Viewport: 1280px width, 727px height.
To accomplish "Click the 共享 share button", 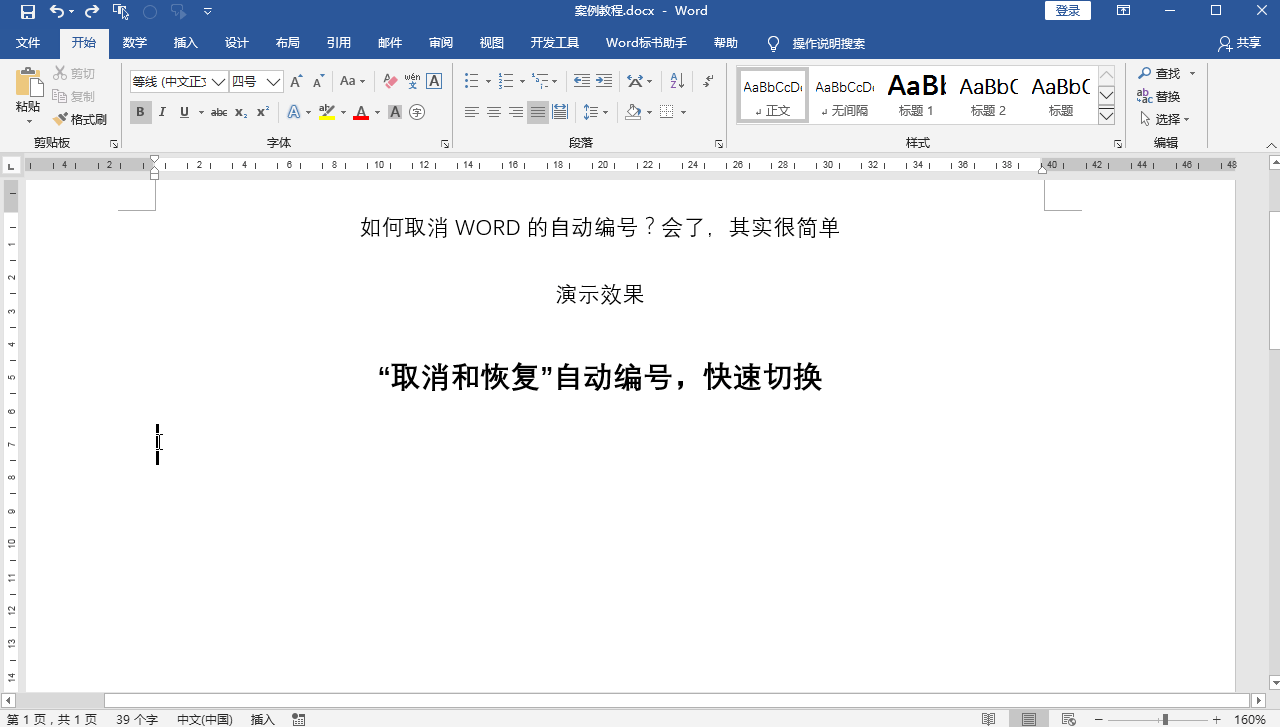I will pyautogui.click(x=1240, y=43).
